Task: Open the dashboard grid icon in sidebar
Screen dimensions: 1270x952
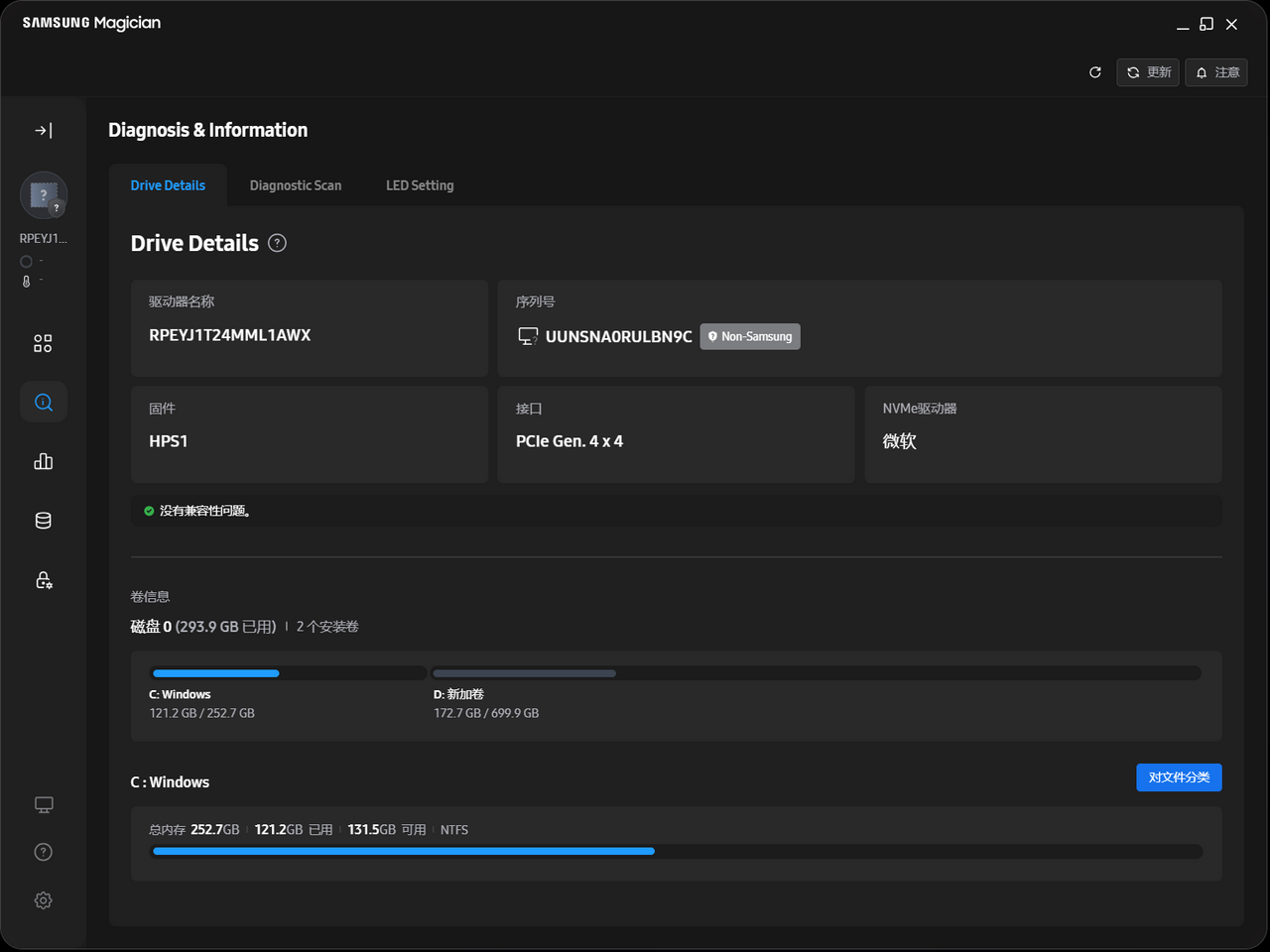Action: click(x=43, y=343)
